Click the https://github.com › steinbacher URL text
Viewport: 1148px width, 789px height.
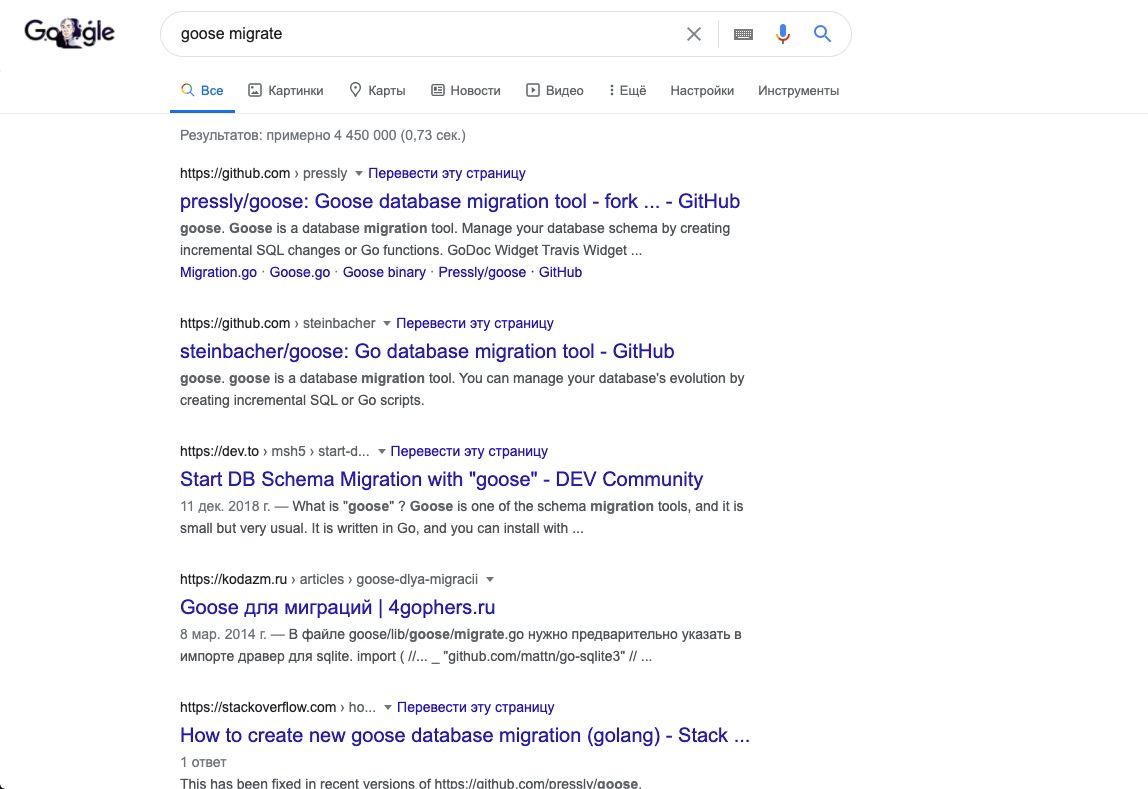click(277, 324)
